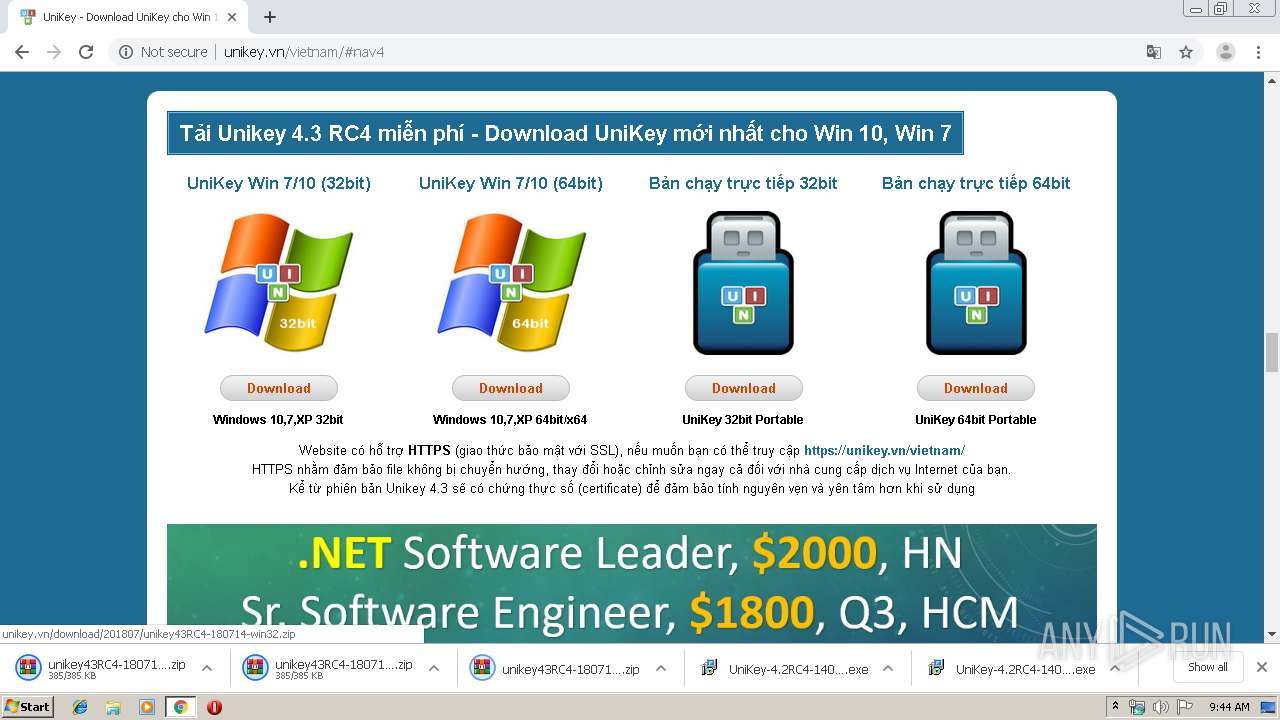View site info for Not secure warning
This screenshot has height=720, width=1280.
pyautogui.click(x=163, y=52)
